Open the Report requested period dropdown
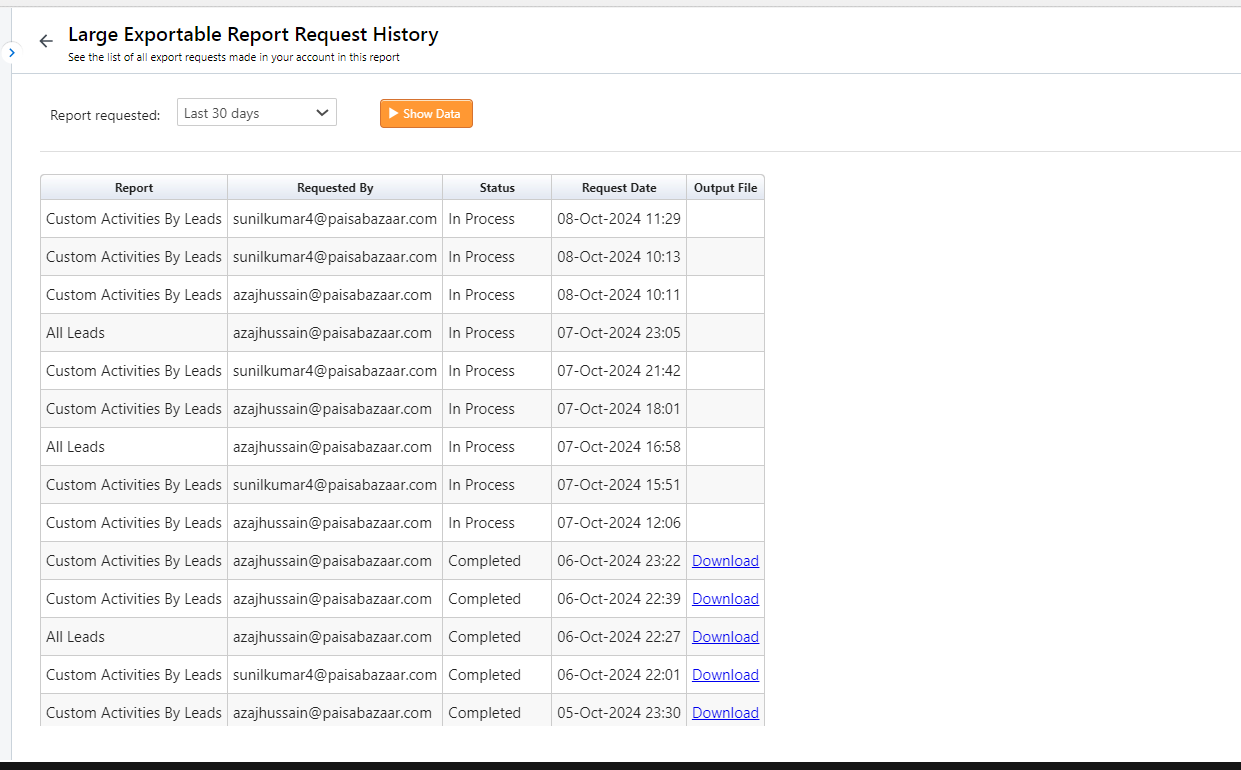 (x=257, y=113)
